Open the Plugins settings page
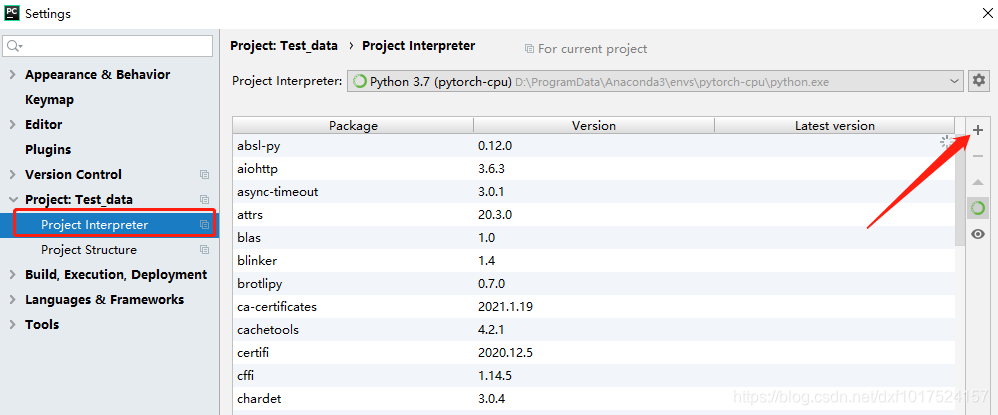 coord(48,150)
